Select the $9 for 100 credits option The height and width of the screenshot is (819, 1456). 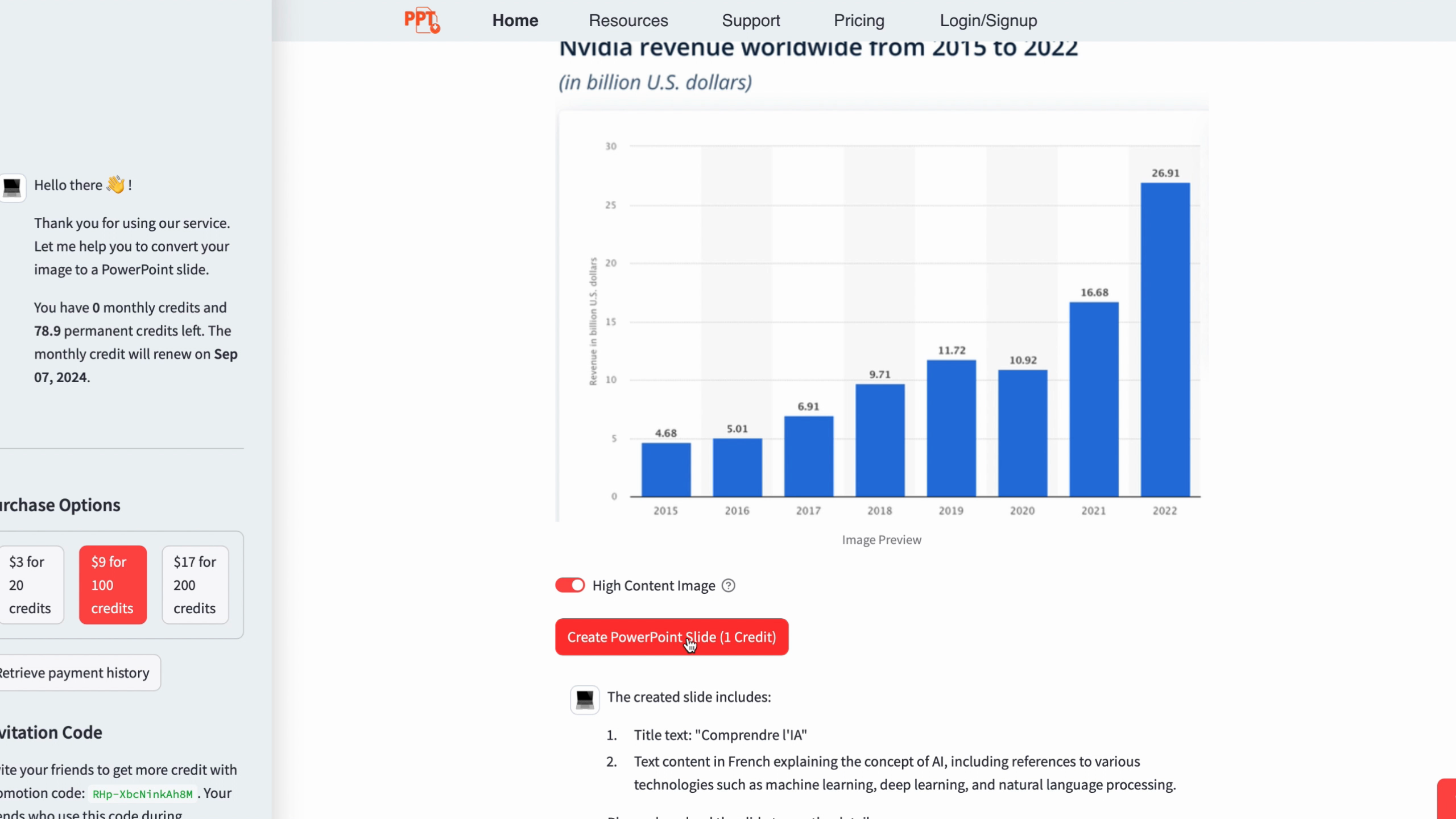(113, 585)
